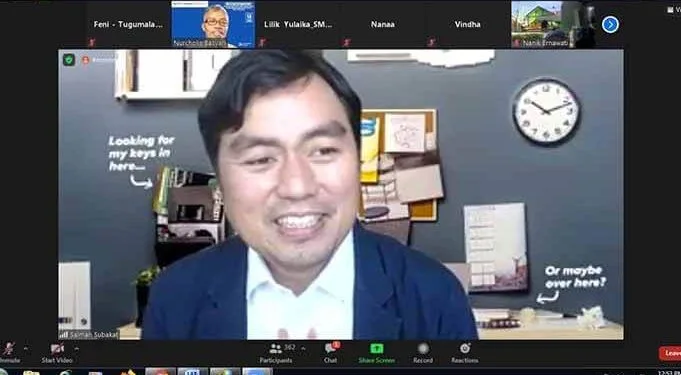Image resolution: width=681 pixels, height=375 pixels.
Task: Open video options arrow beside Start Video
Action: coord(76,348)
